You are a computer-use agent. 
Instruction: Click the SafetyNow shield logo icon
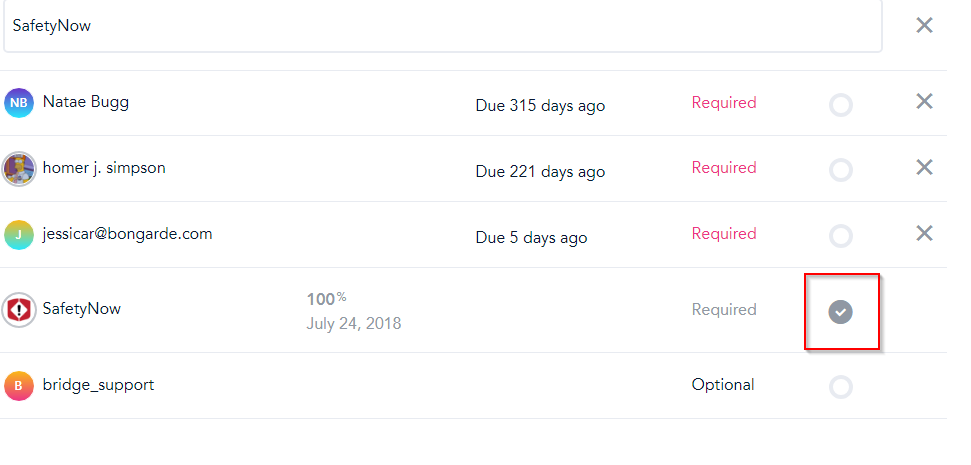click(x=19, y=310)
